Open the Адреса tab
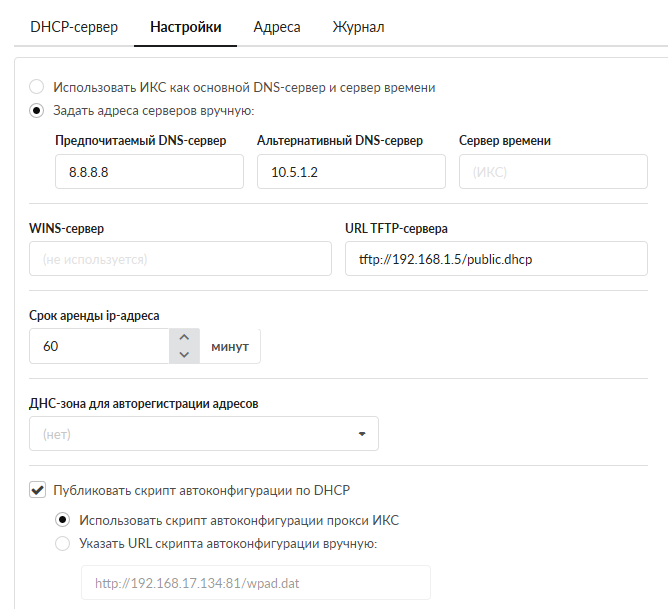 point(277,27)
